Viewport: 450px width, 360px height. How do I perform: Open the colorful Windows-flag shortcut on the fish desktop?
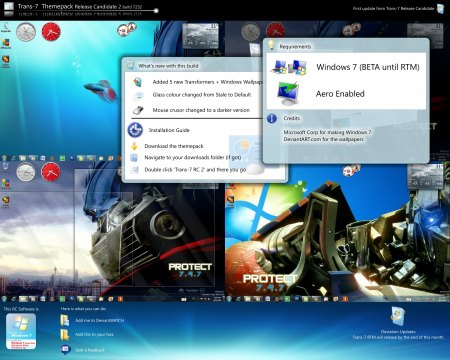[6, 44]
